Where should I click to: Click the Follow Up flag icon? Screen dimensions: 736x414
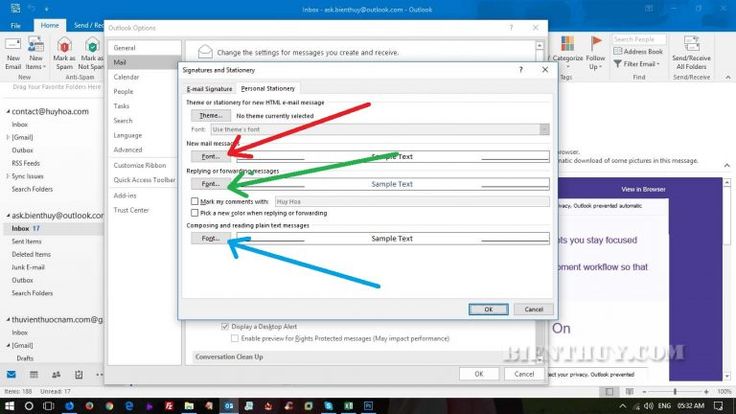point(596,44)
